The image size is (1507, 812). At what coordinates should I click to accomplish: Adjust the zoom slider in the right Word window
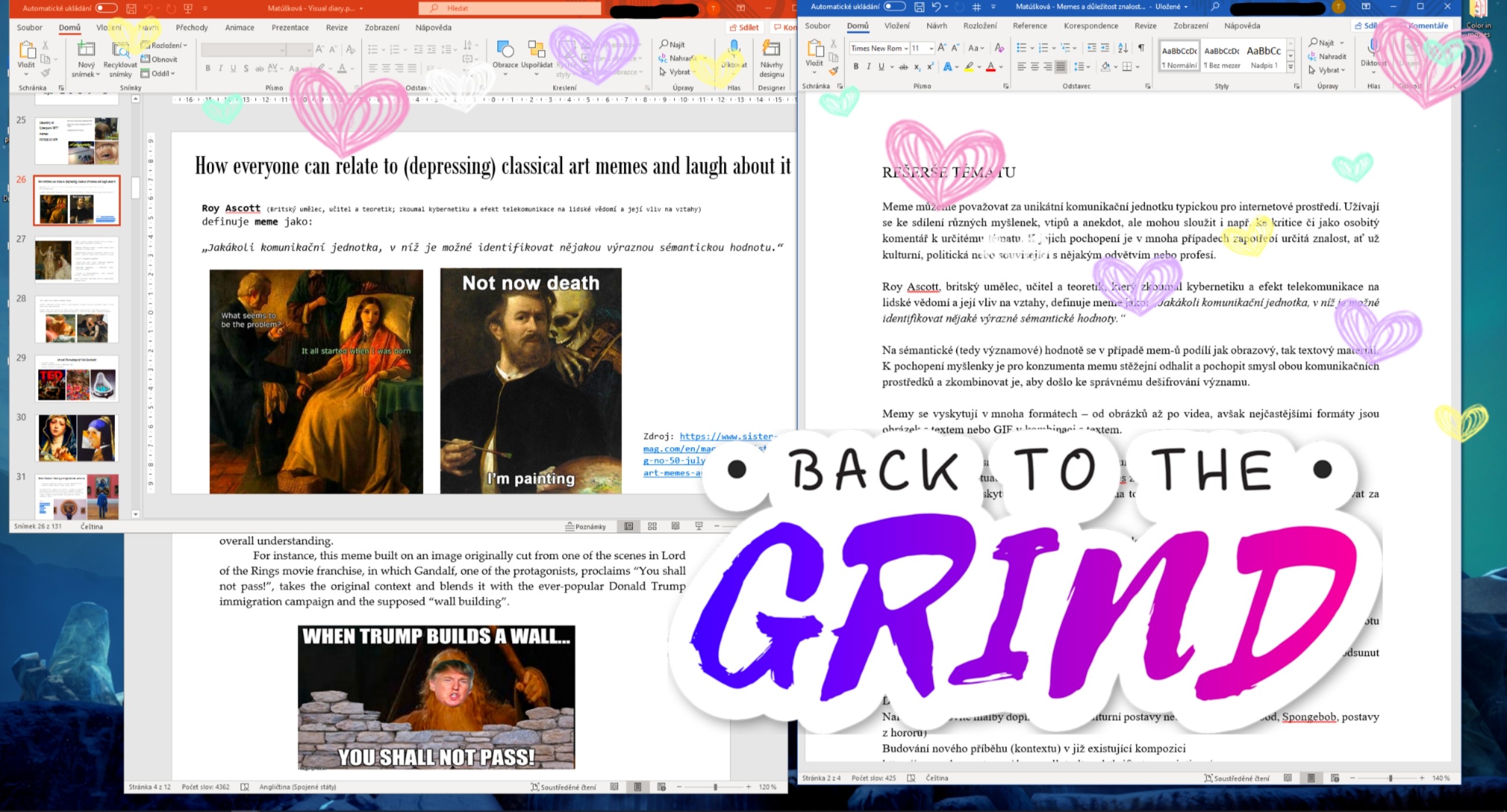point(1390,778)
